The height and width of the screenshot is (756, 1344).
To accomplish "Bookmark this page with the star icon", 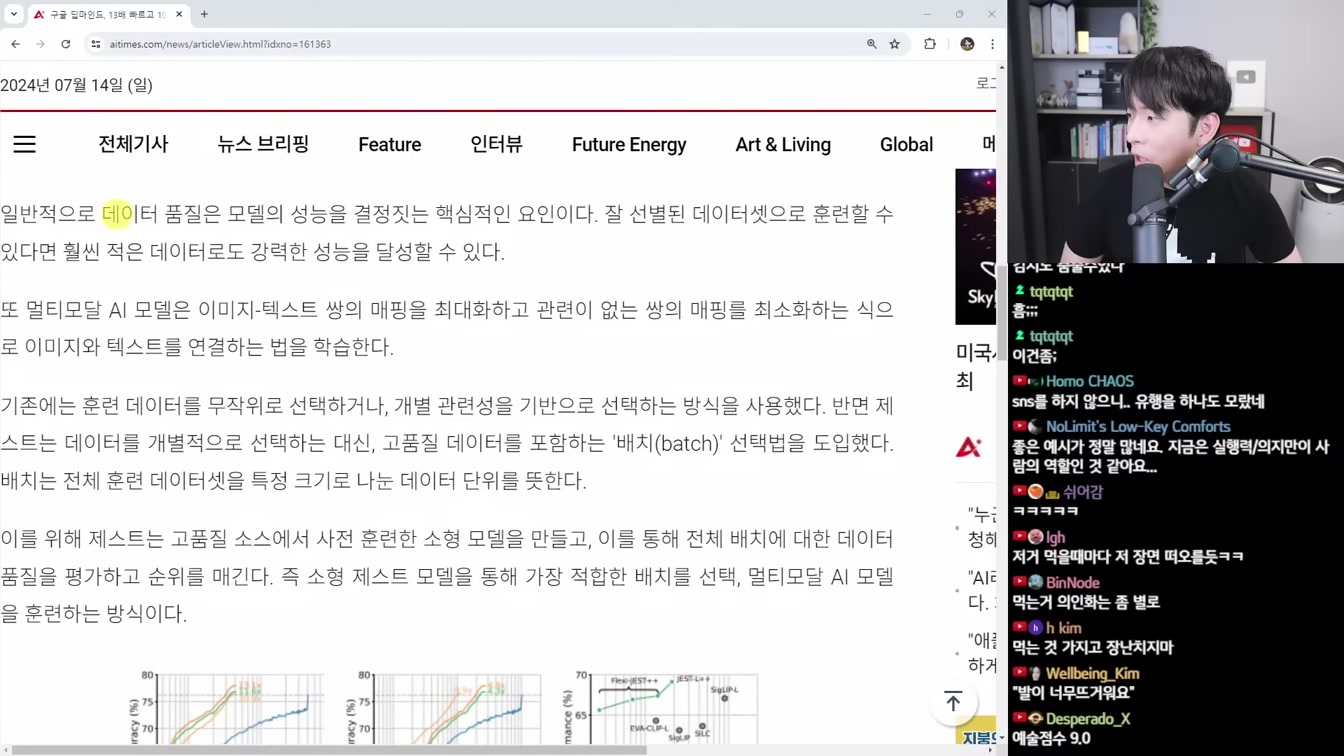I will (x=895, y=44).
